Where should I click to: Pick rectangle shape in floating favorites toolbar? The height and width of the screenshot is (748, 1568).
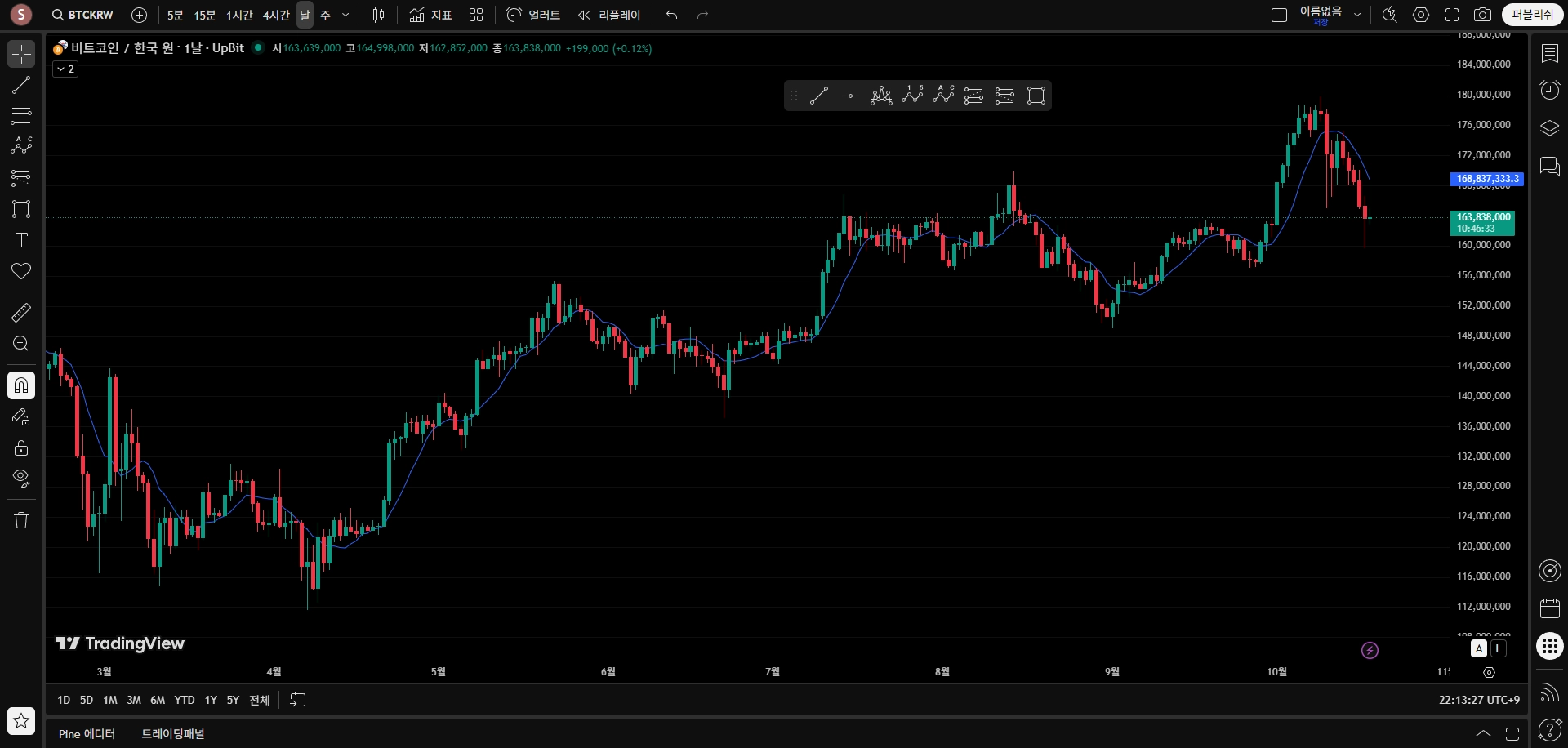1036,96
